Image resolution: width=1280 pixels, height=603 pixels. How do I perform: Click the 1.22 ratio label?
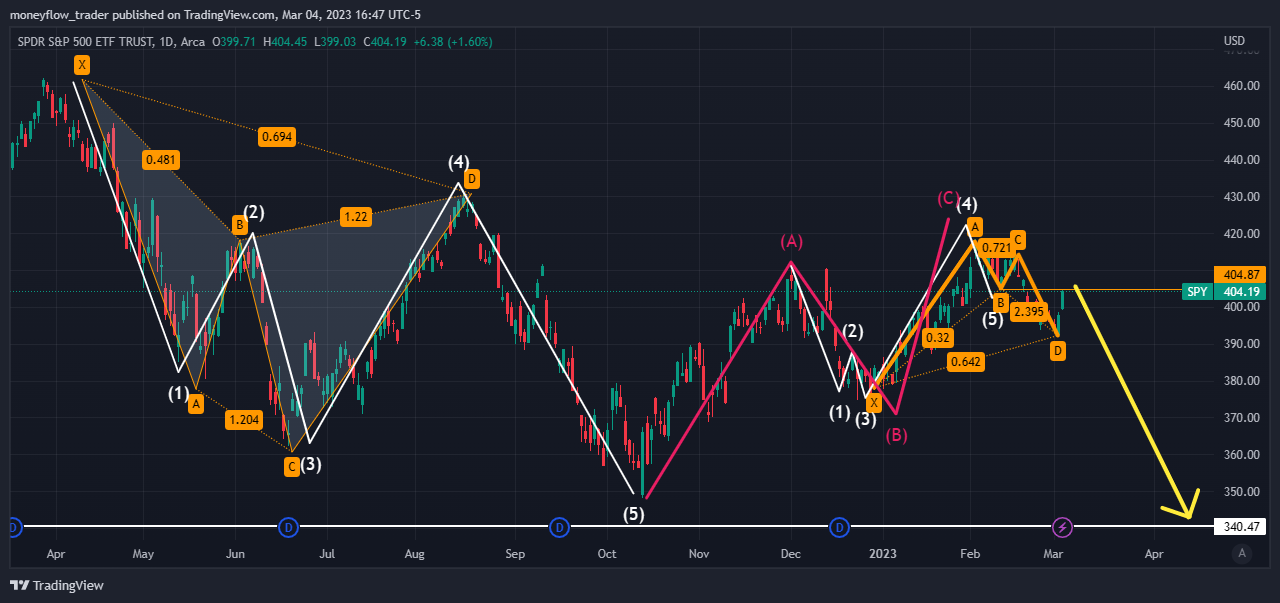[x=355, y=216]
